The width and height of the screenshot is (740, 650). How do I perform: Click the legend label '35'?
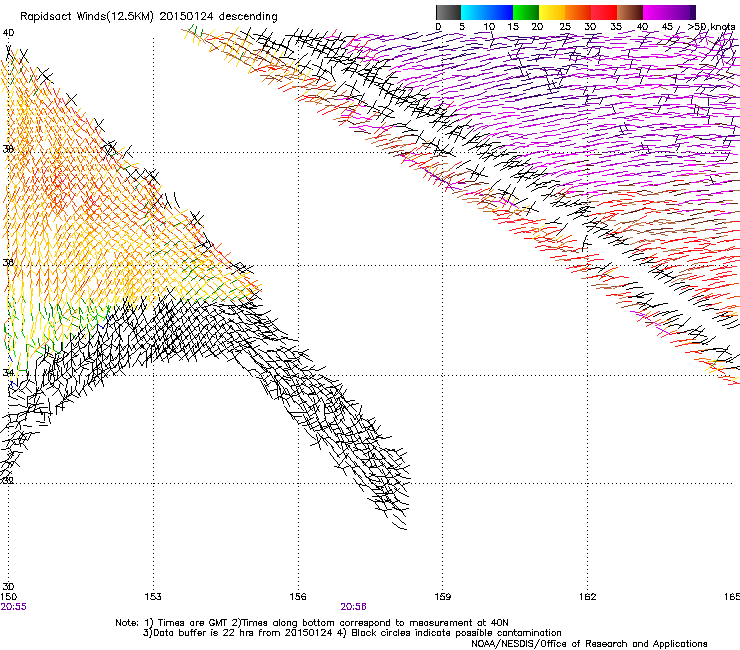tap(616, 26)
